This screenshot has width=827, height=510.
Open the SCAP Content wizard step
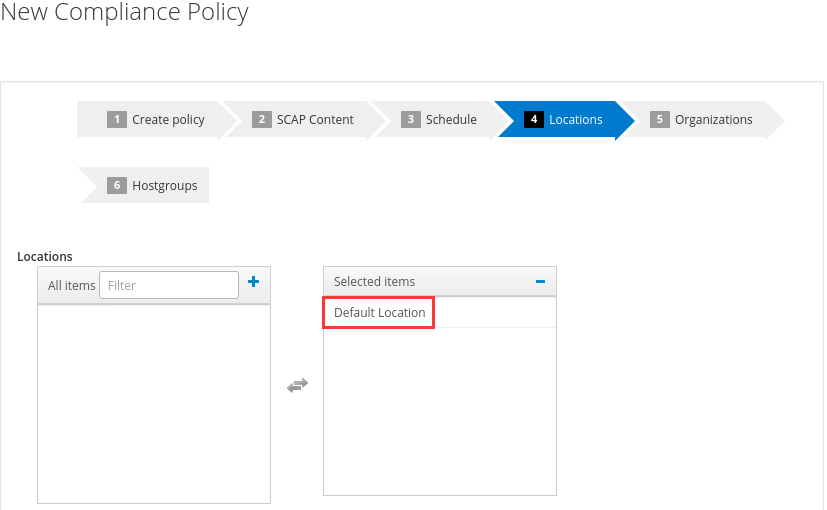coord(315,120)
